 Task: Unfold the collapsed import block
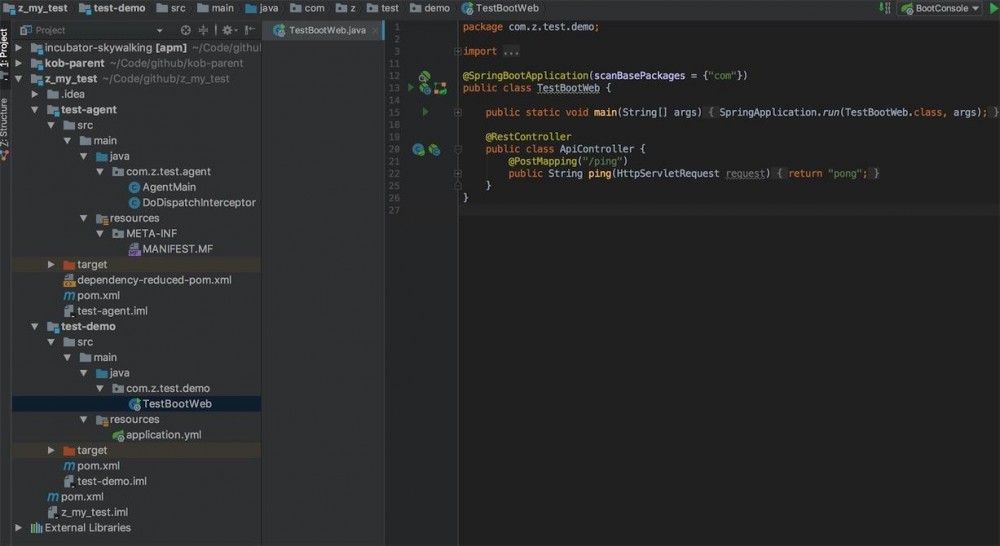pos(458,51)
